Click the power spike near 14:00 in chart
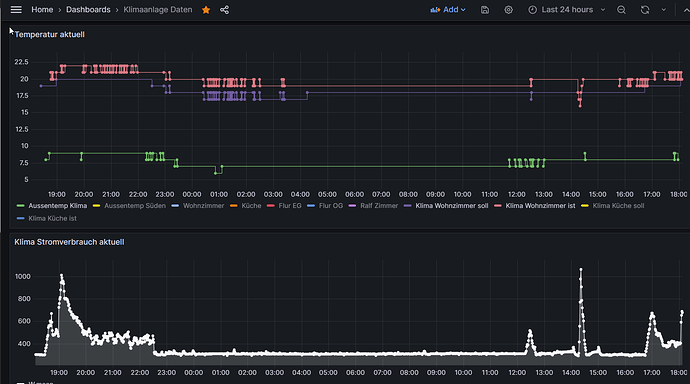The image size is (690, 384). pyautogui.click(x=581, y=269)
